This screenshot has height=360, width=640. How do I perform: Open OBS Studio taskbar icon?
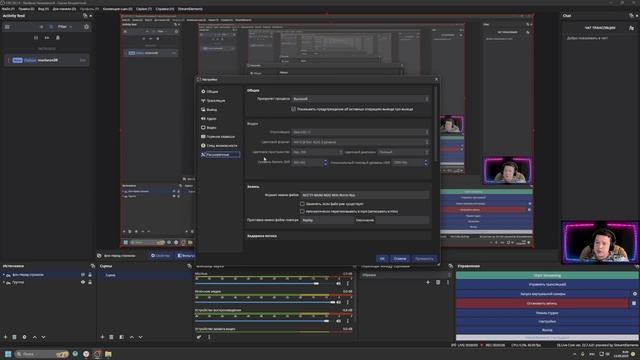[x=97, y=354]
